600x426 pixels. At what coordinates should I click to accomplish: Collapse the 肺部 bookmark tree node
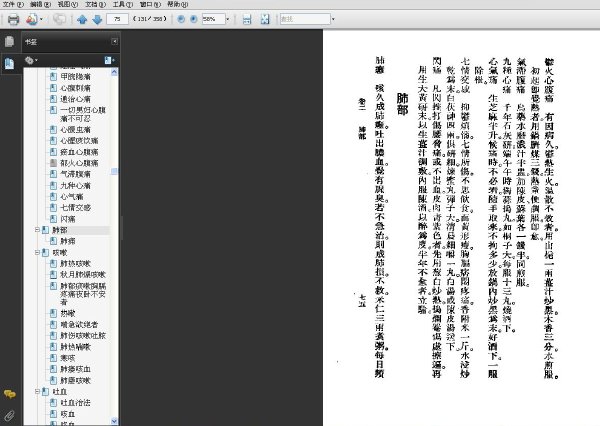coord(37,230)
